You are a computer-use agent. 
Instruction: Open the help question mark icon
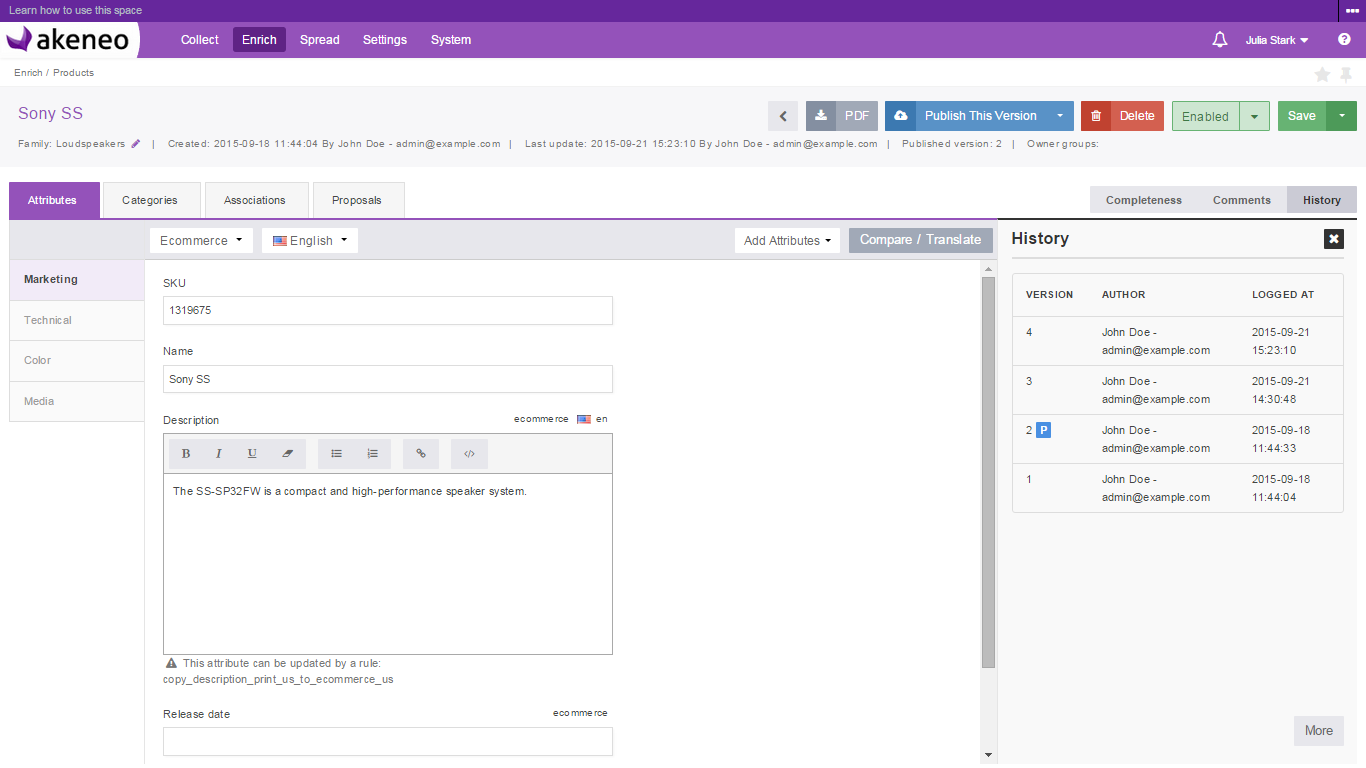pyautogui.click(x=1344, y=40)
